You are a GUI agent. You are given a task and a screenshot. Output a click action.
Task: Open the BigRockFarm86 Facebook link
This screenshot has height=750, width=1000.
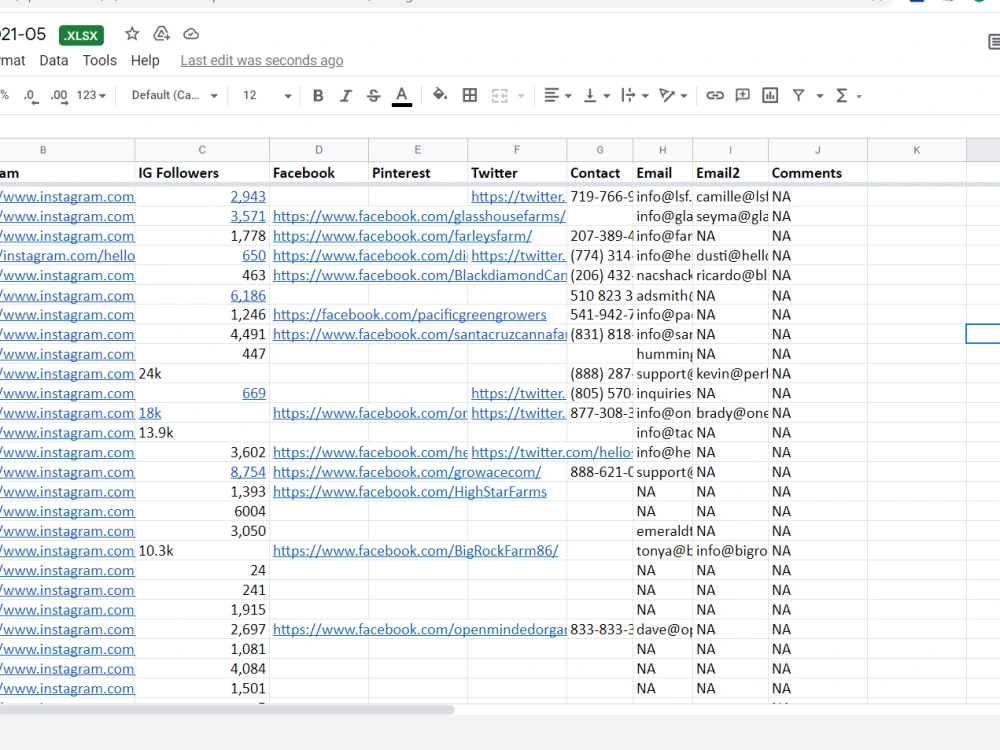point(416,550)
